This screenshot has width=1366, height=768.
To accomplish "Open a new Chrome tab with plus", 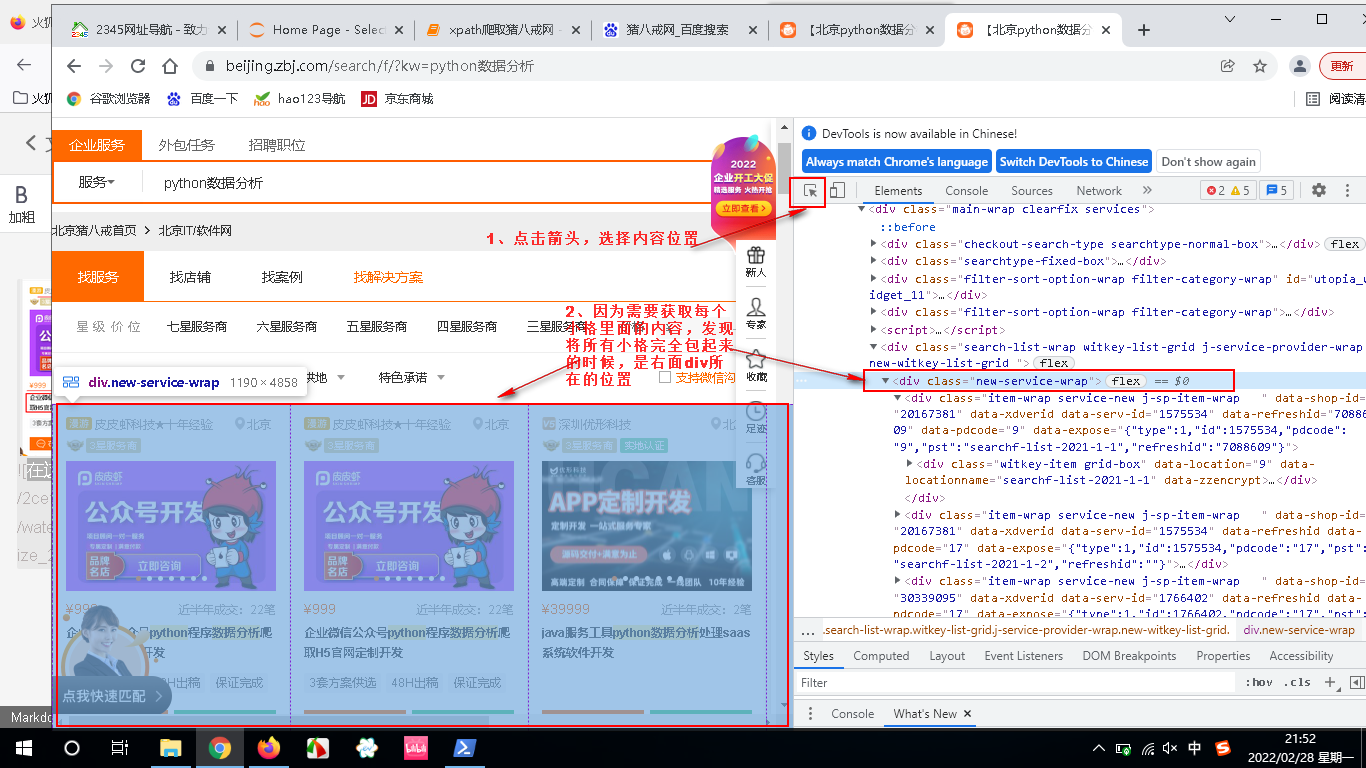I will point(1144,30).
